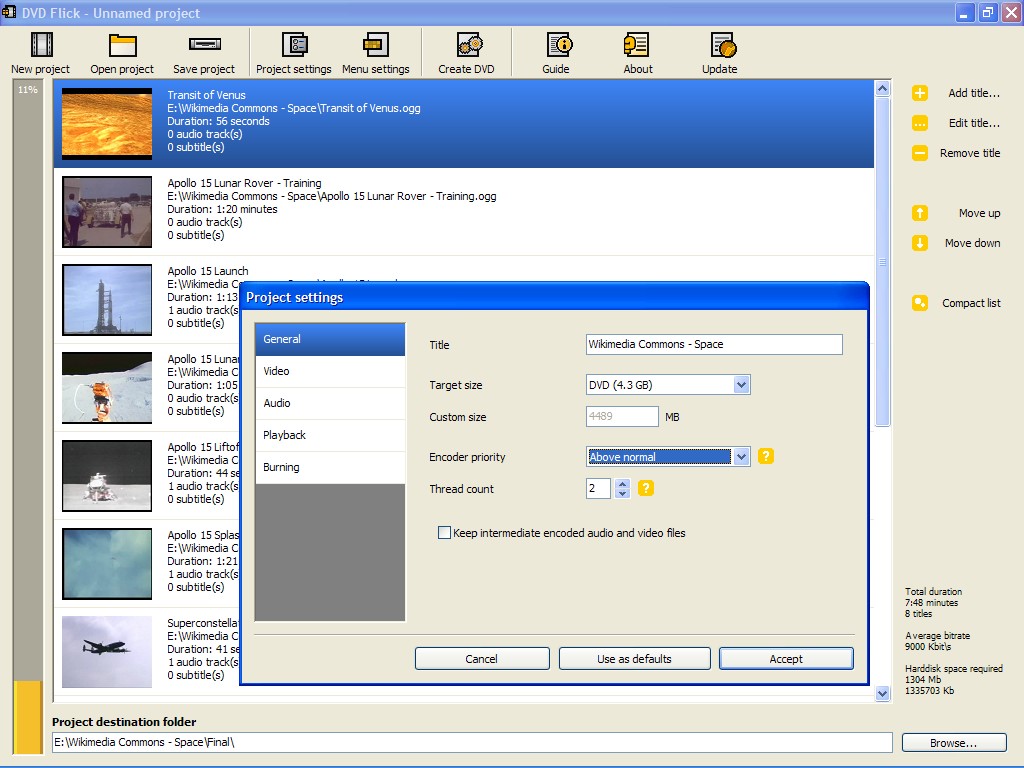Open the Menu settings editor

click(x=376, y=50)
